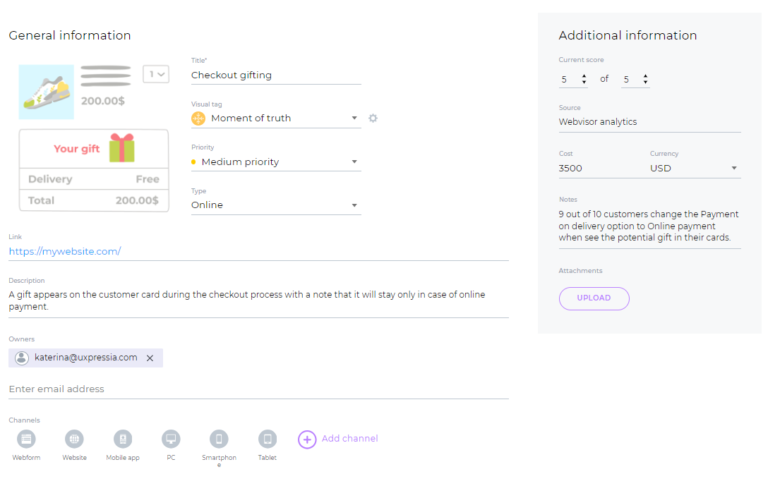
Task: Remove katerina@uxpressia.com owner chip
Action: 150,358
